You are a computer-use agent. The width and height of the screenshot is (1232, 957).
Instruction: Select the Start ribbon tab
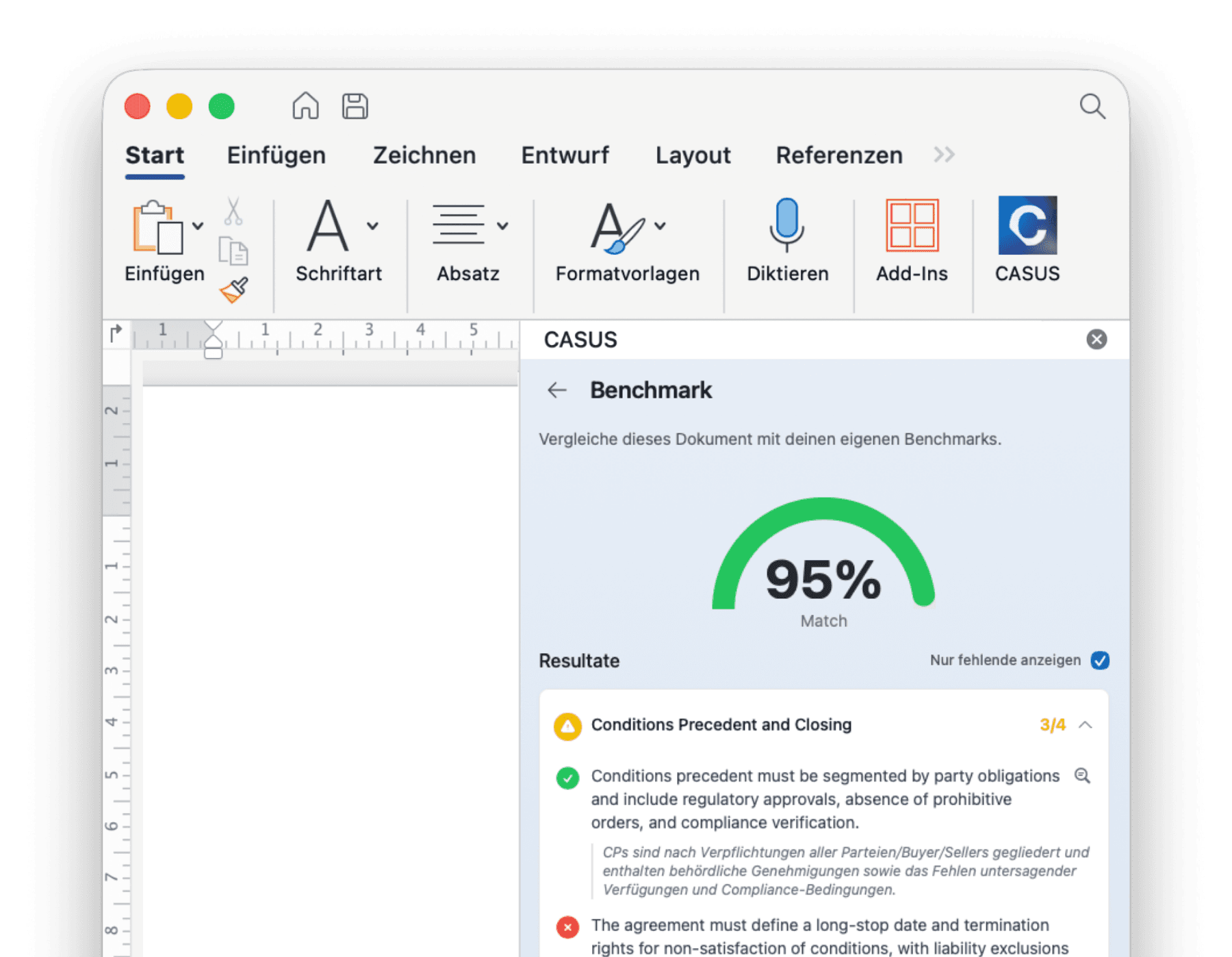[x=155, y=155]
